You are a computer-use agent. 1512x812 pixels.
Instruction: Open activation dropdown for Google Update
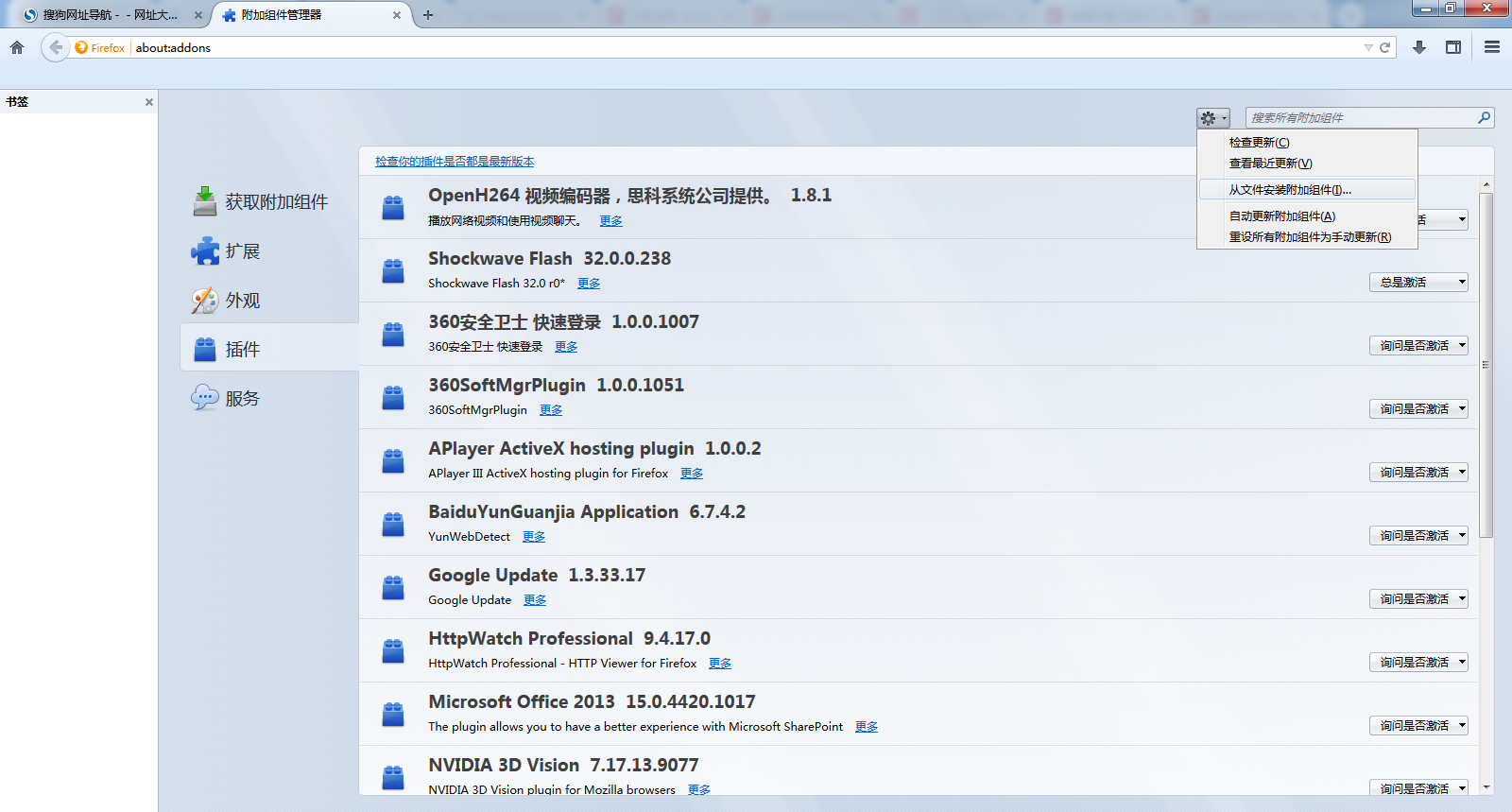(x=1418, y=598)
